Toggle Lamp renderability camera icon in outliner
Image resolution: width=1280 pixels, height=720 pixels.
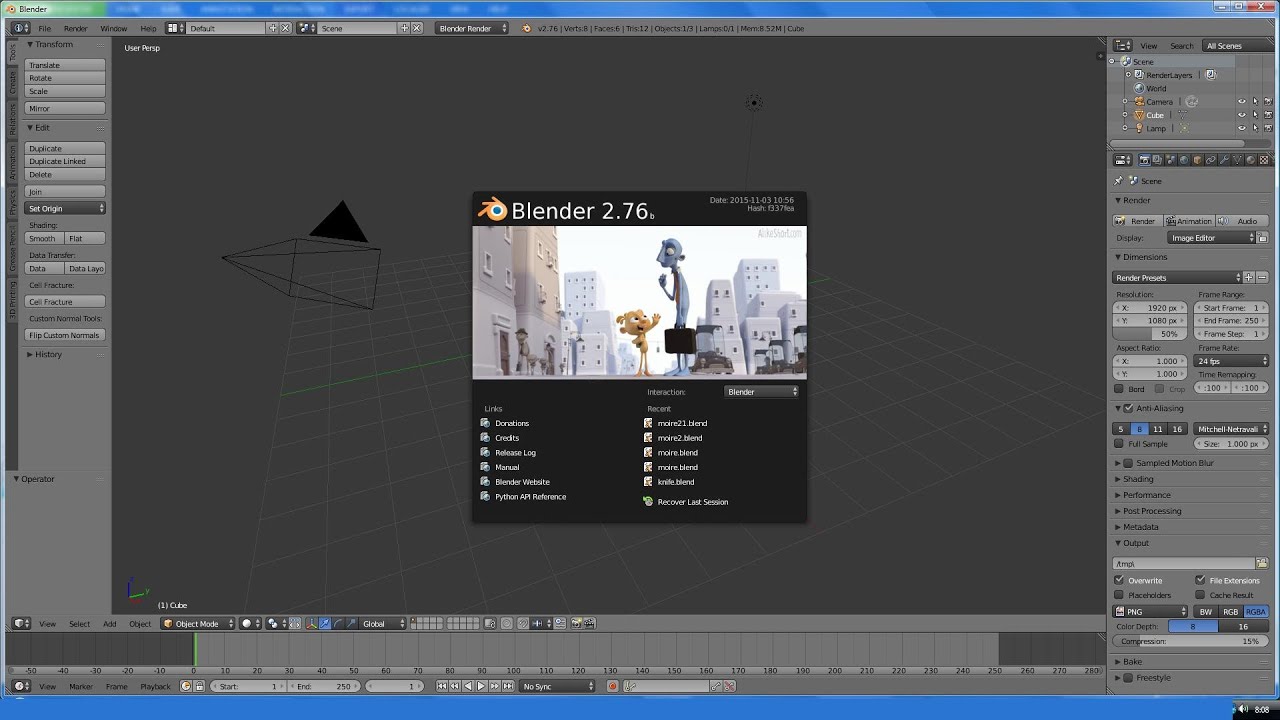(1267, 128)
